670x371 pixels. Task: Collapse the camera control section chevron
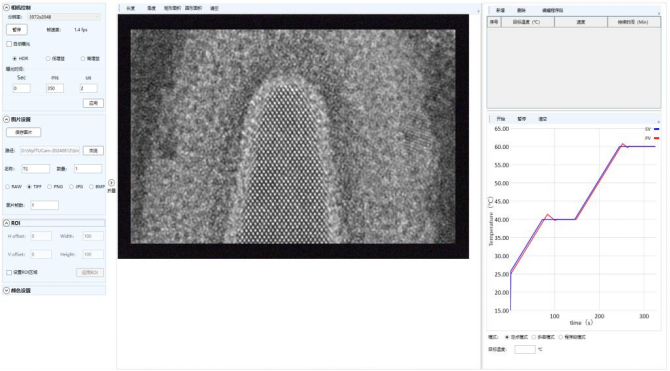(x=6, y=8)
